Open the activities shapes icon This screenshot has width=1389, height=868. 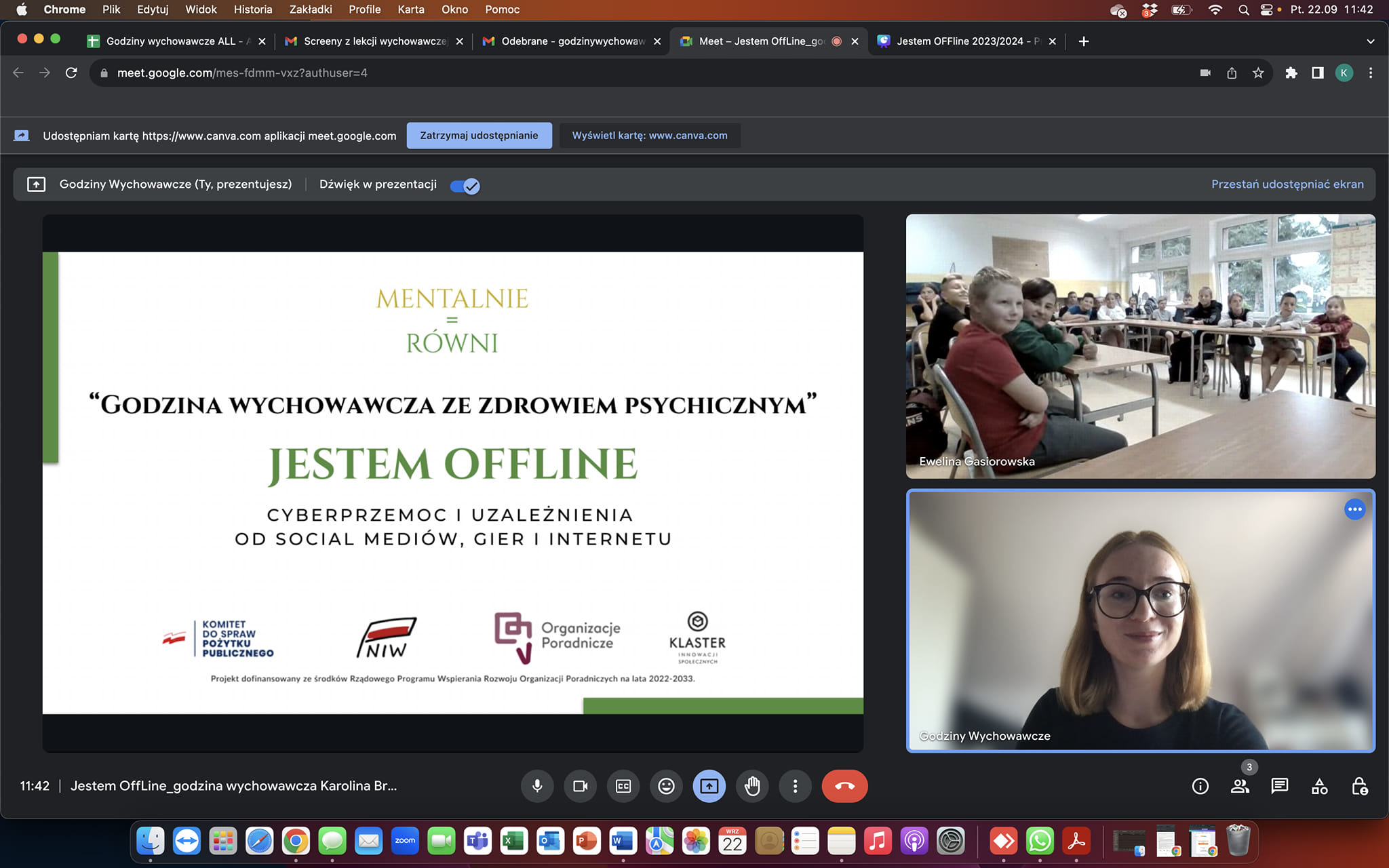(x=1319, y=786)
